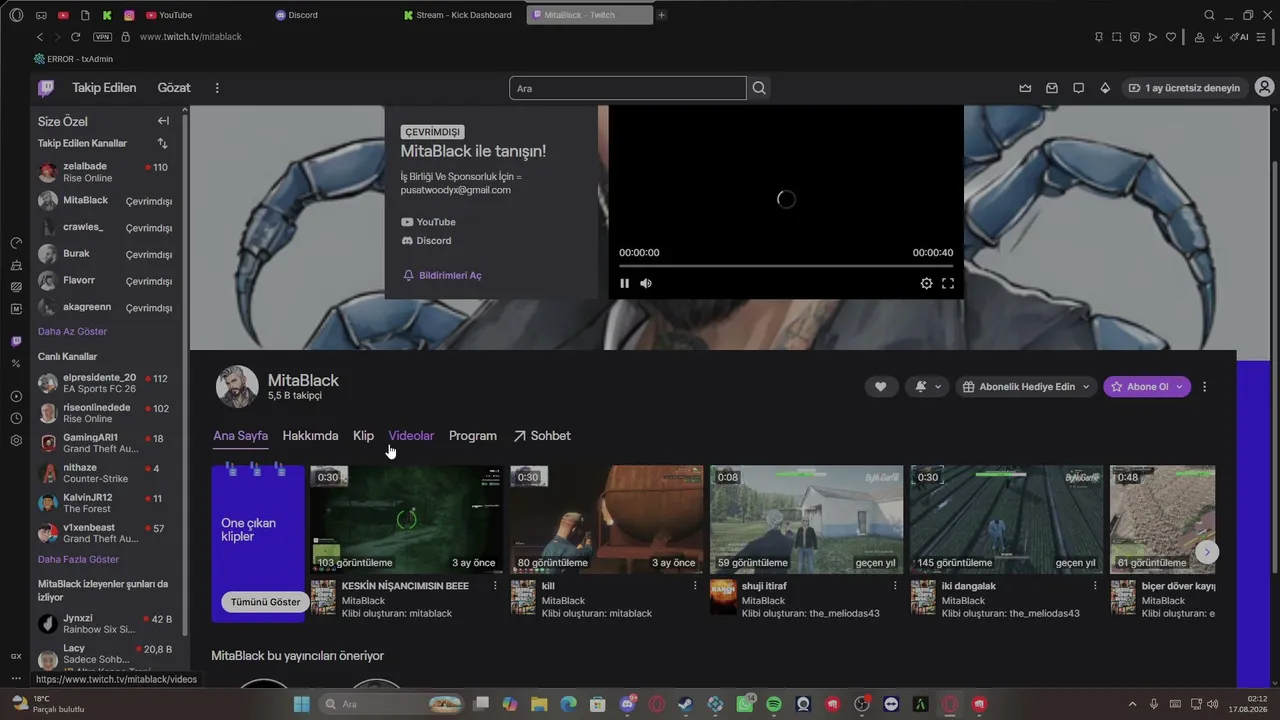Open notification bell dropdown
The image size is (1280, 720).
(928, 387)
